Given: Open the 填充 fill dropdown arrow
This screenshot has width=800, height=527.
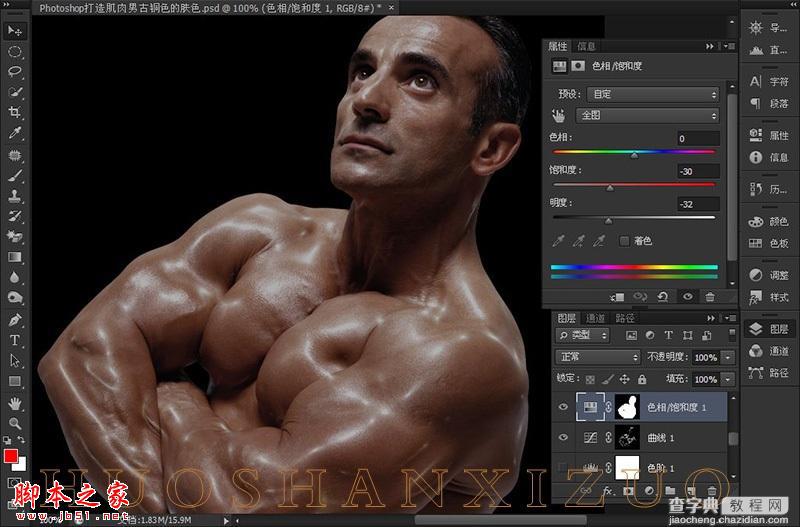Looking at the screenshot, I should (728, 380).
